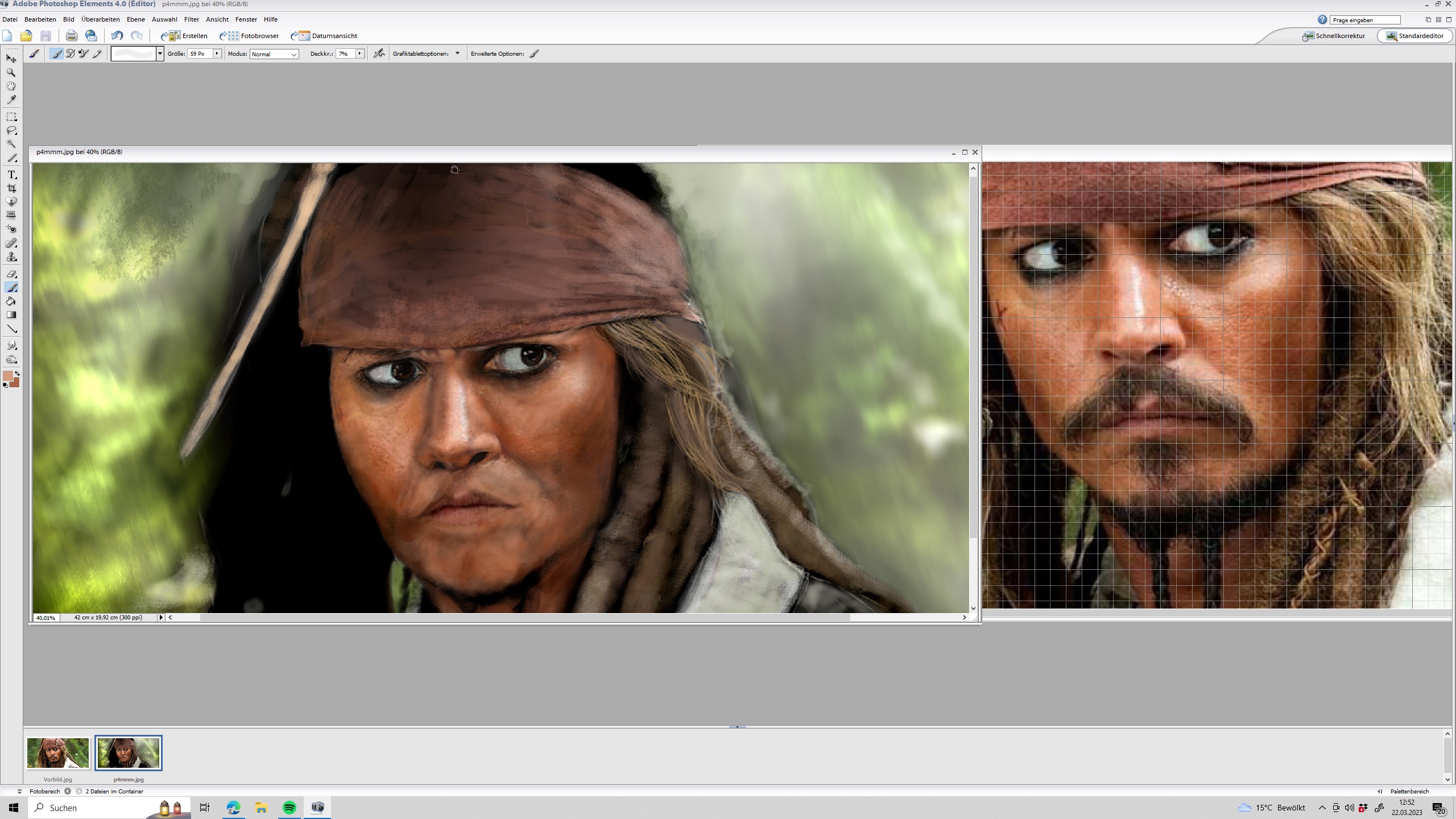The height and width of the screenshot is (819, 1456).
Task: Select the Zoom magnifier tool
Action: 11,72
